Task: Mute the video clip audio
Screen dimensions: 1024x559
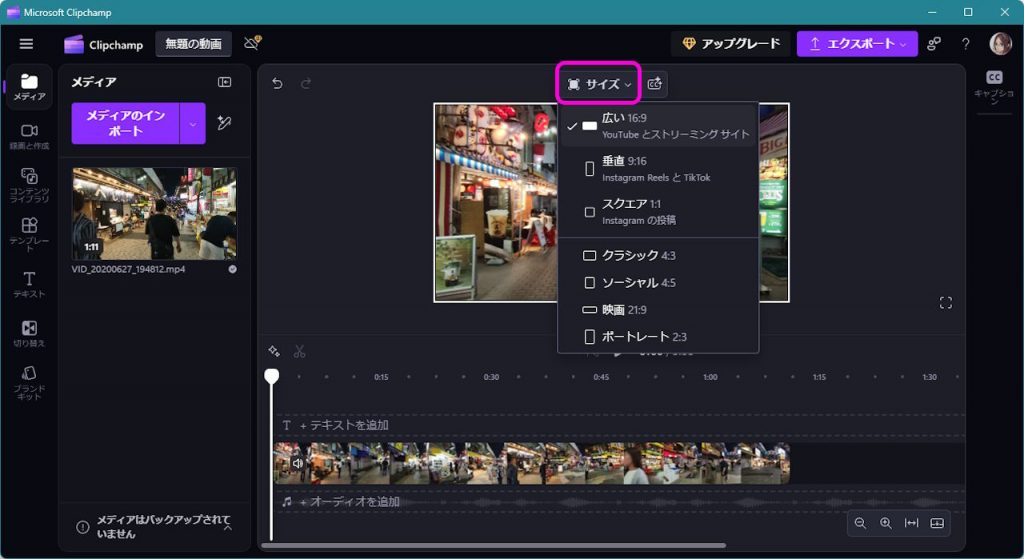Action: click(x=298, y=463)
